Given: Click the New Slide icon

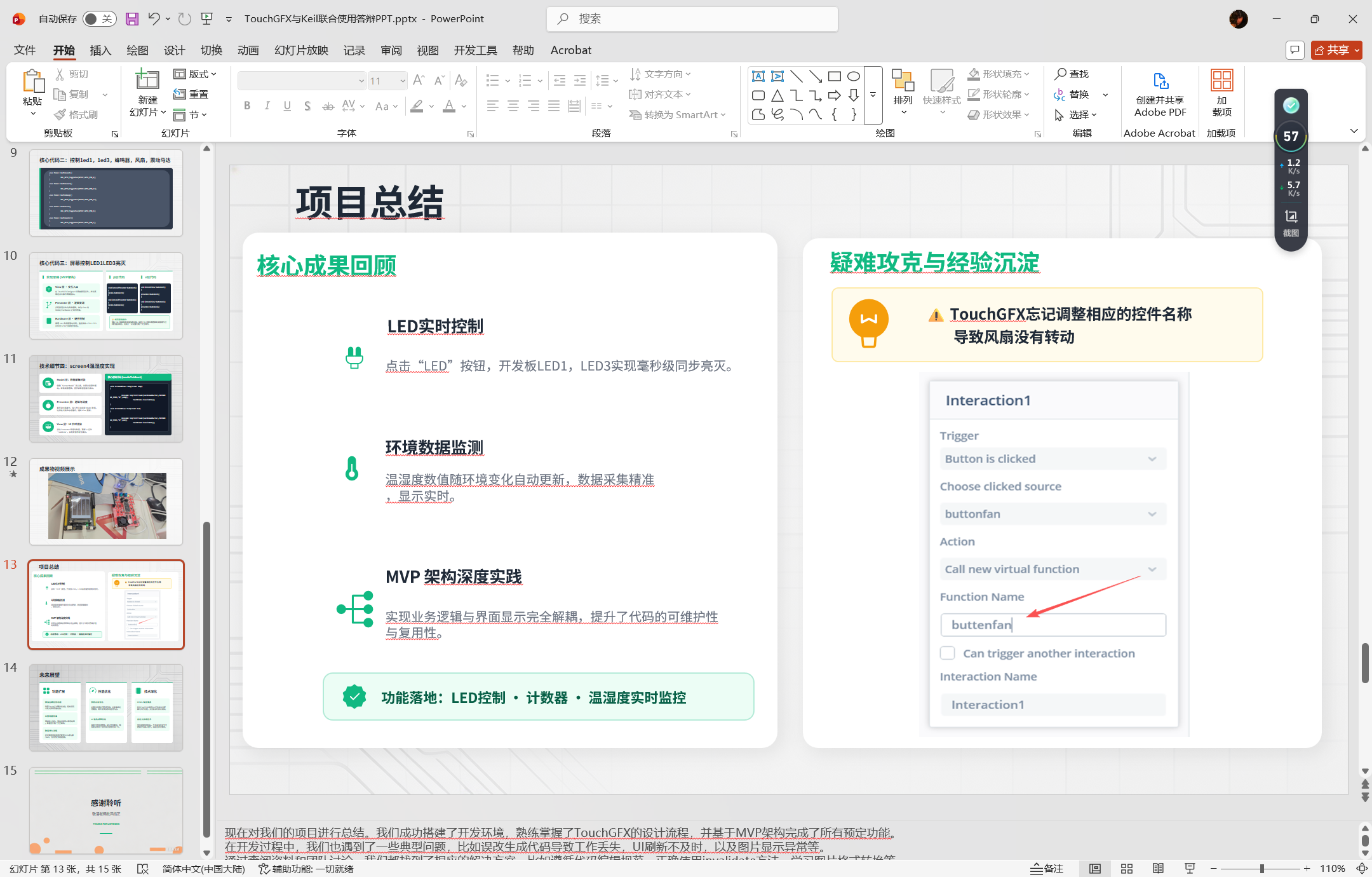Looking at the screenshot, I should pyautogui.click(x=147, y=80).
